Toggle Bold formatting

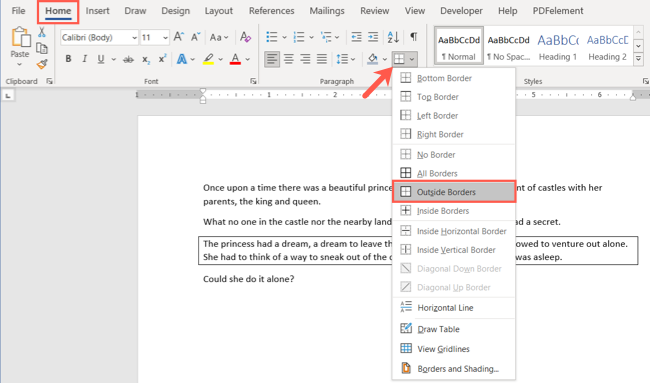[68, 59]
